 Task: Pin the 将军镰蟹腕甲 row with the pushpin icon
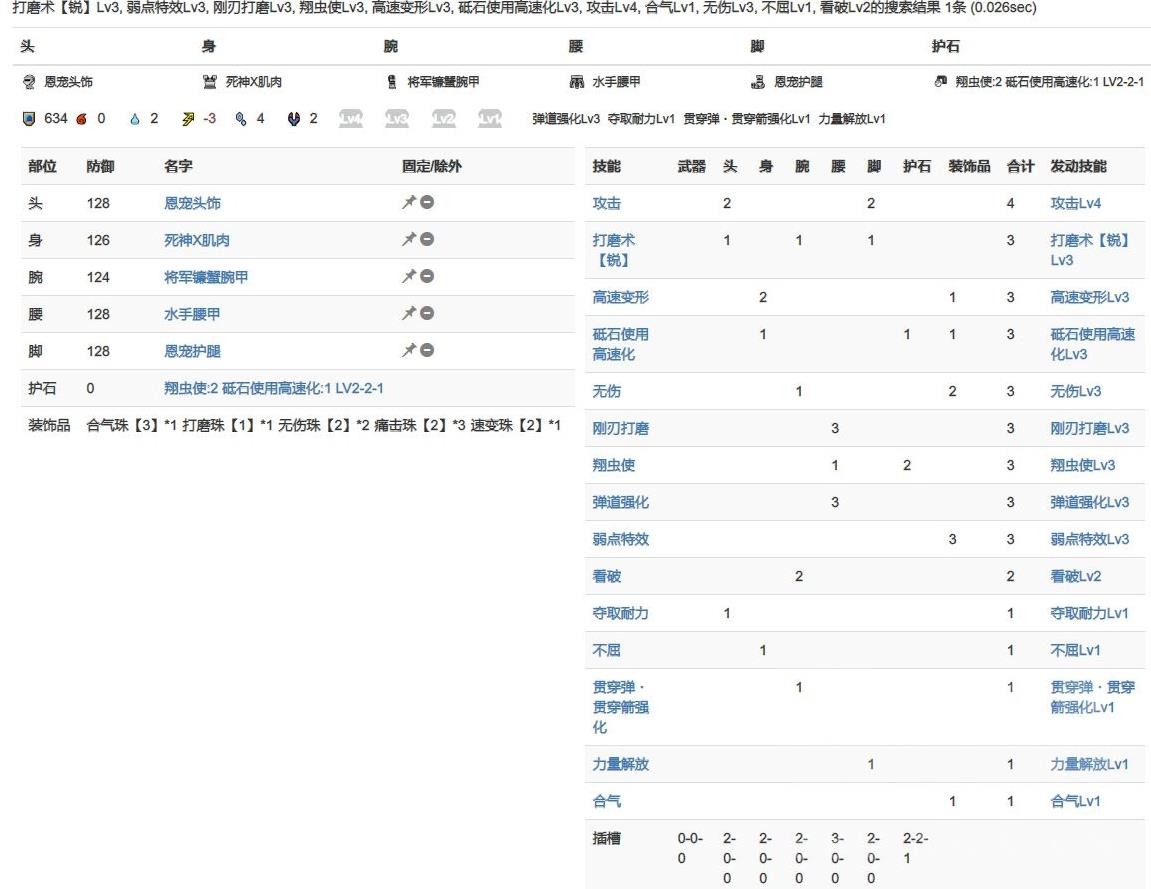(409, 276)
